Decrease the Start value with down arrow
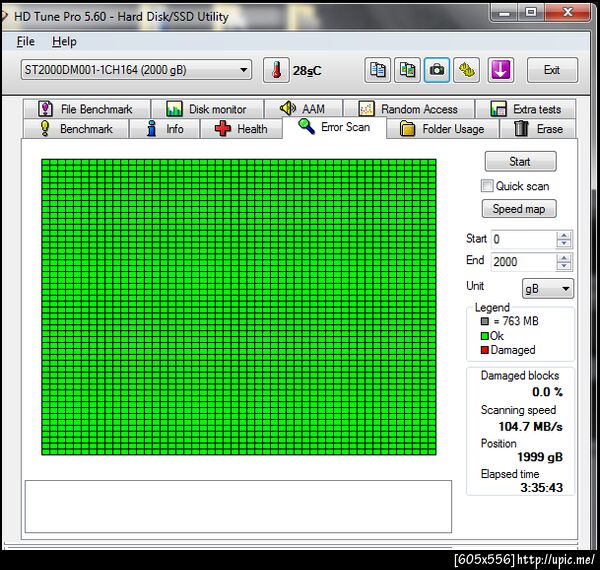600x570 pixels. (x=563, y=244)
